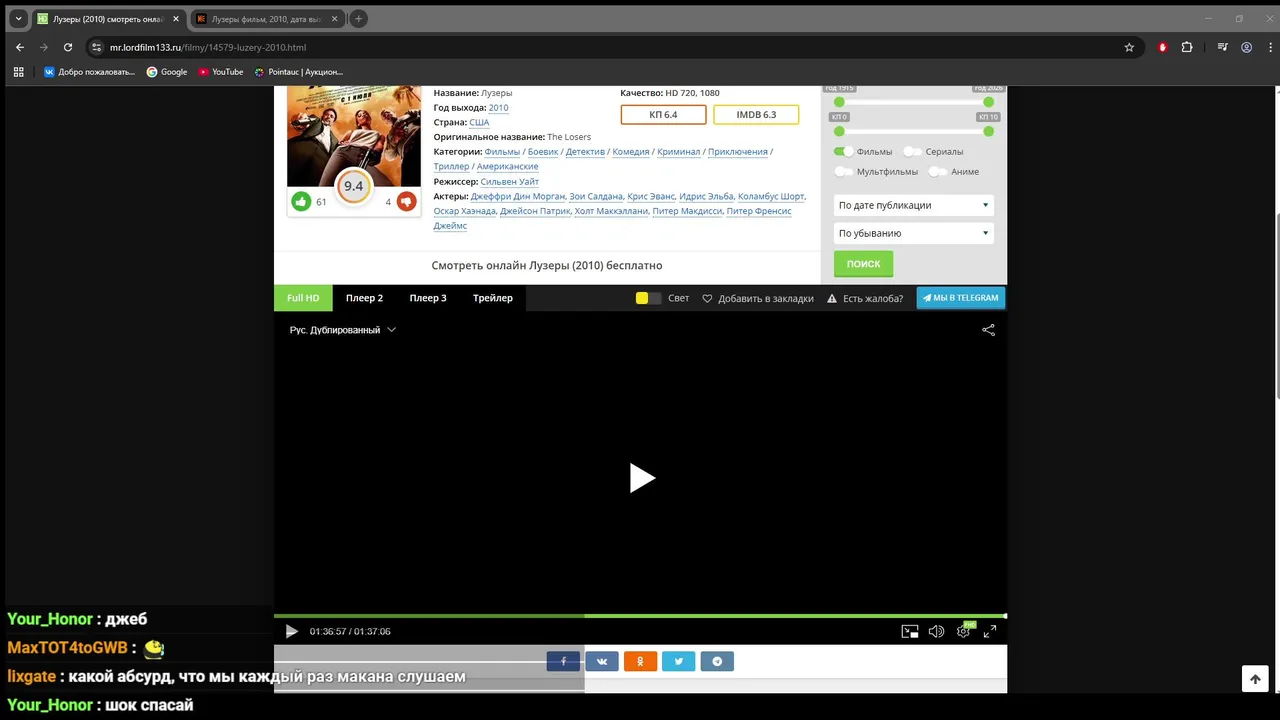Click the movie poster thumbnail
This screenshot has height=720, width=1280.
tap(354, 136)
